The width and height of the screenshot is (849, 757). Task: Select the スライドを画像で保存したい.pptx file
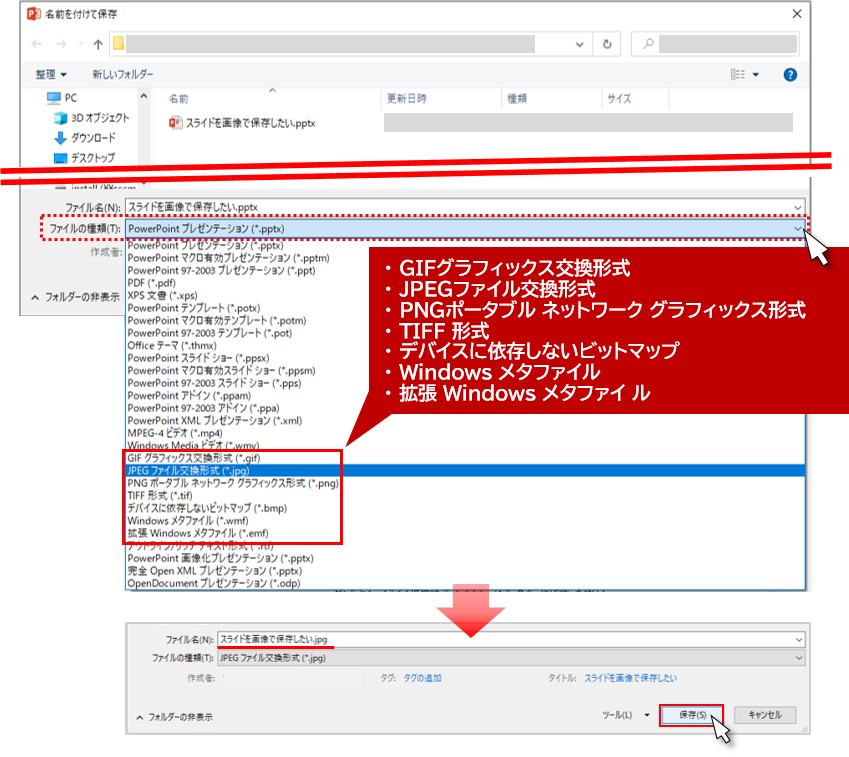point(245,122)
